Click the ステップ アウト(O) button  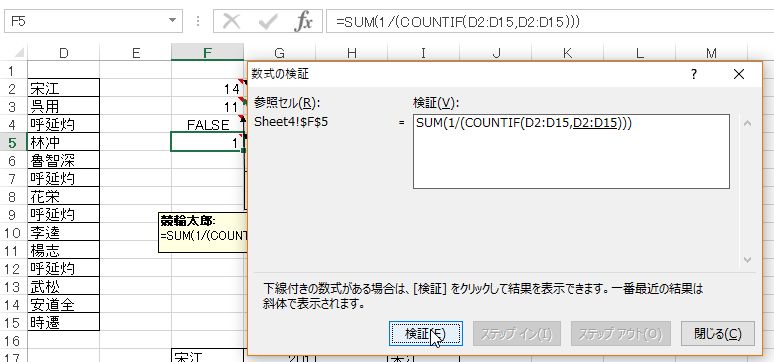pyautogui.click(x=620, y=334)
